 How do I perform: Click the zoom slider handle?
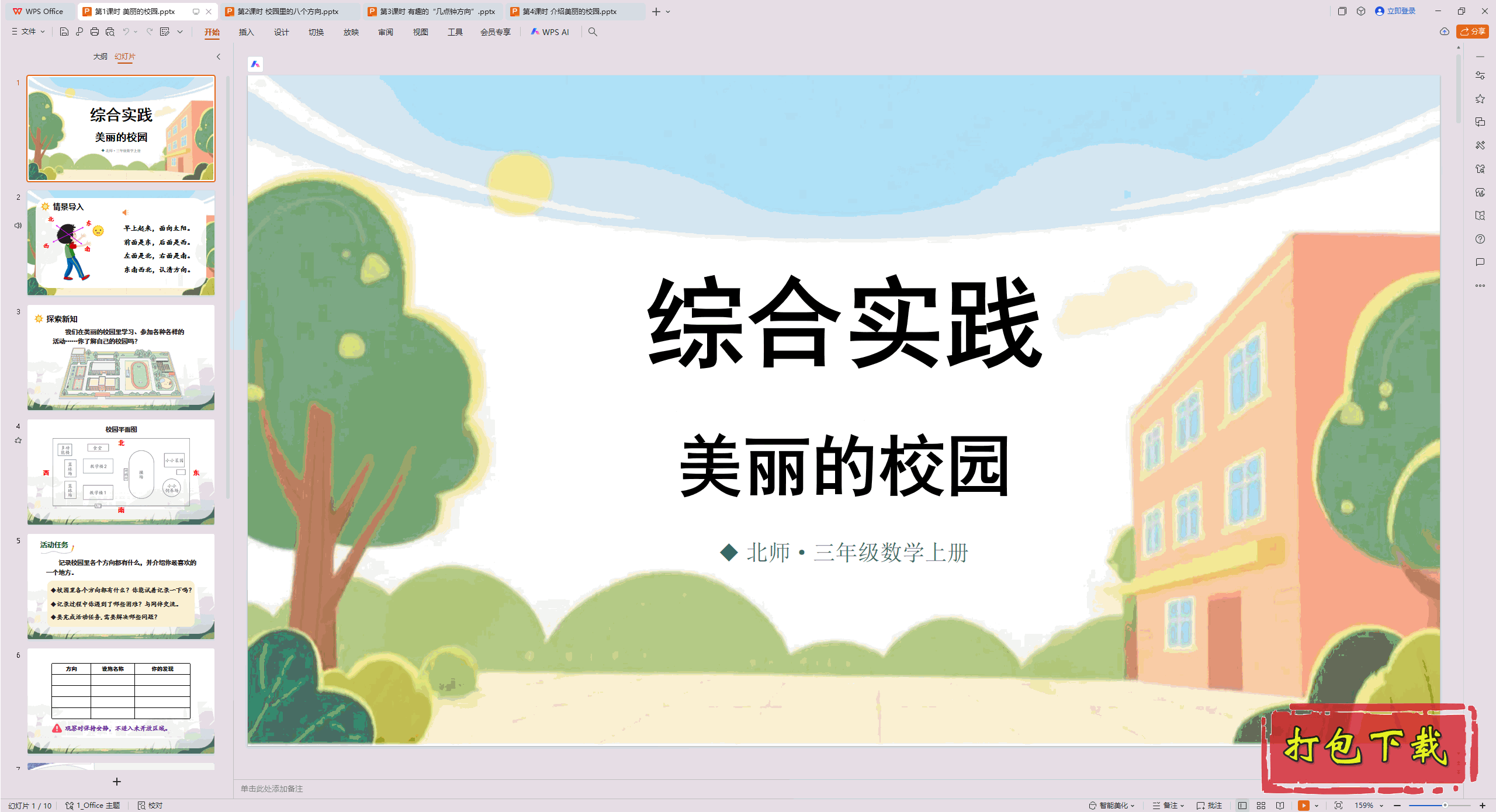tap(1445, 805)
